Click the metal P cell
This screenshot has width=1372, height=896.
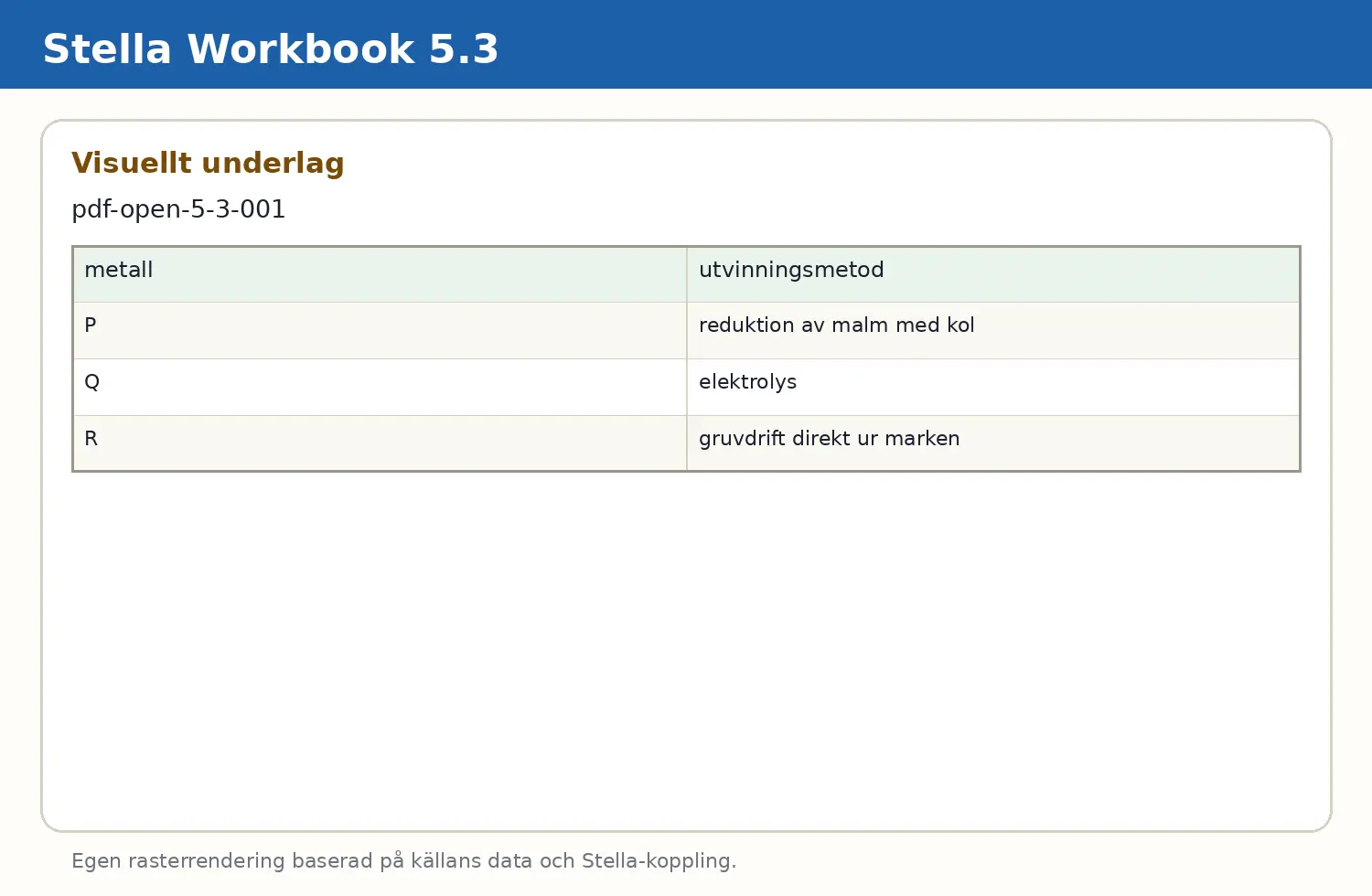click(380, 331)
